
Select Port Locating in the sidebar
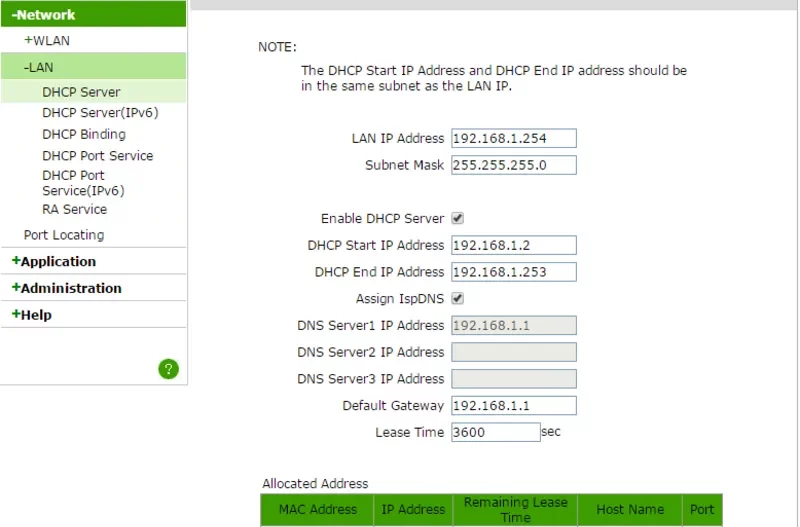tap(64, 235)
